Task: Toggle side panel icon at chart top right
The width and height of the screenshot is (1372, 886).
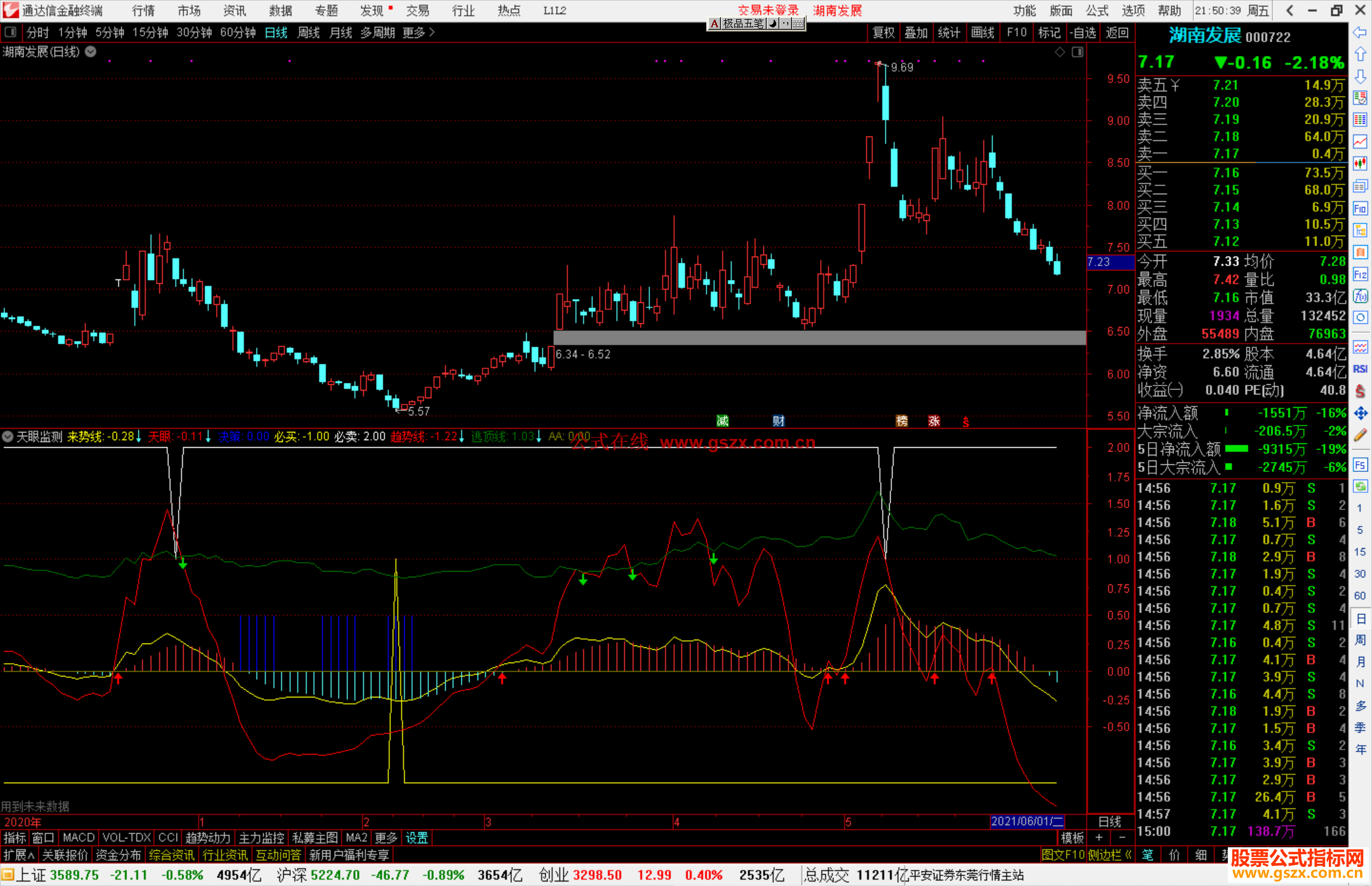Action: coord(1078,52)
